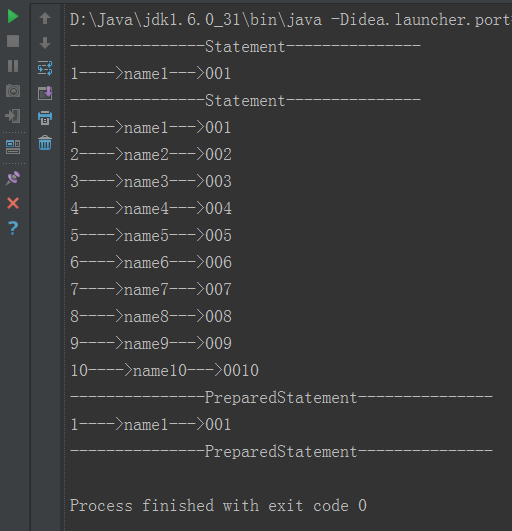The height and width of the screenshot is (531, 512).
Task: Click the last PreparedStatement separator line
Action: (x=281, y=451)
